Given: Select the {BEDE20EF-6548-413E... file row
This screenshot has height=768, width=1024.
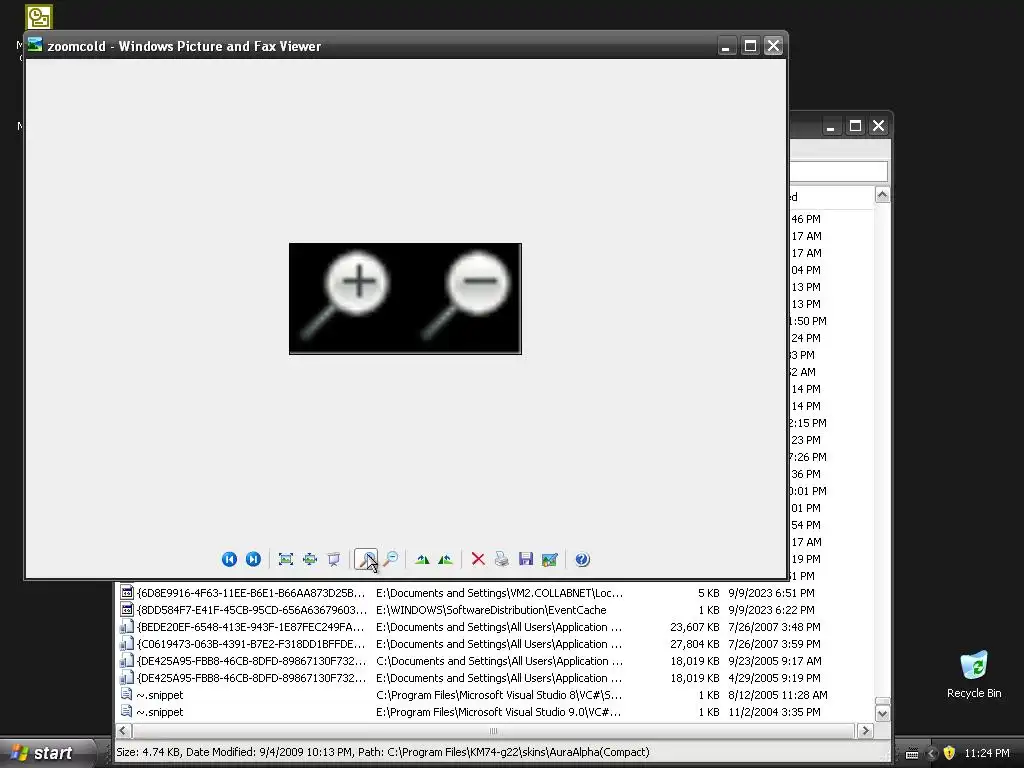Looking at the screenshot, I should [495, 627].
